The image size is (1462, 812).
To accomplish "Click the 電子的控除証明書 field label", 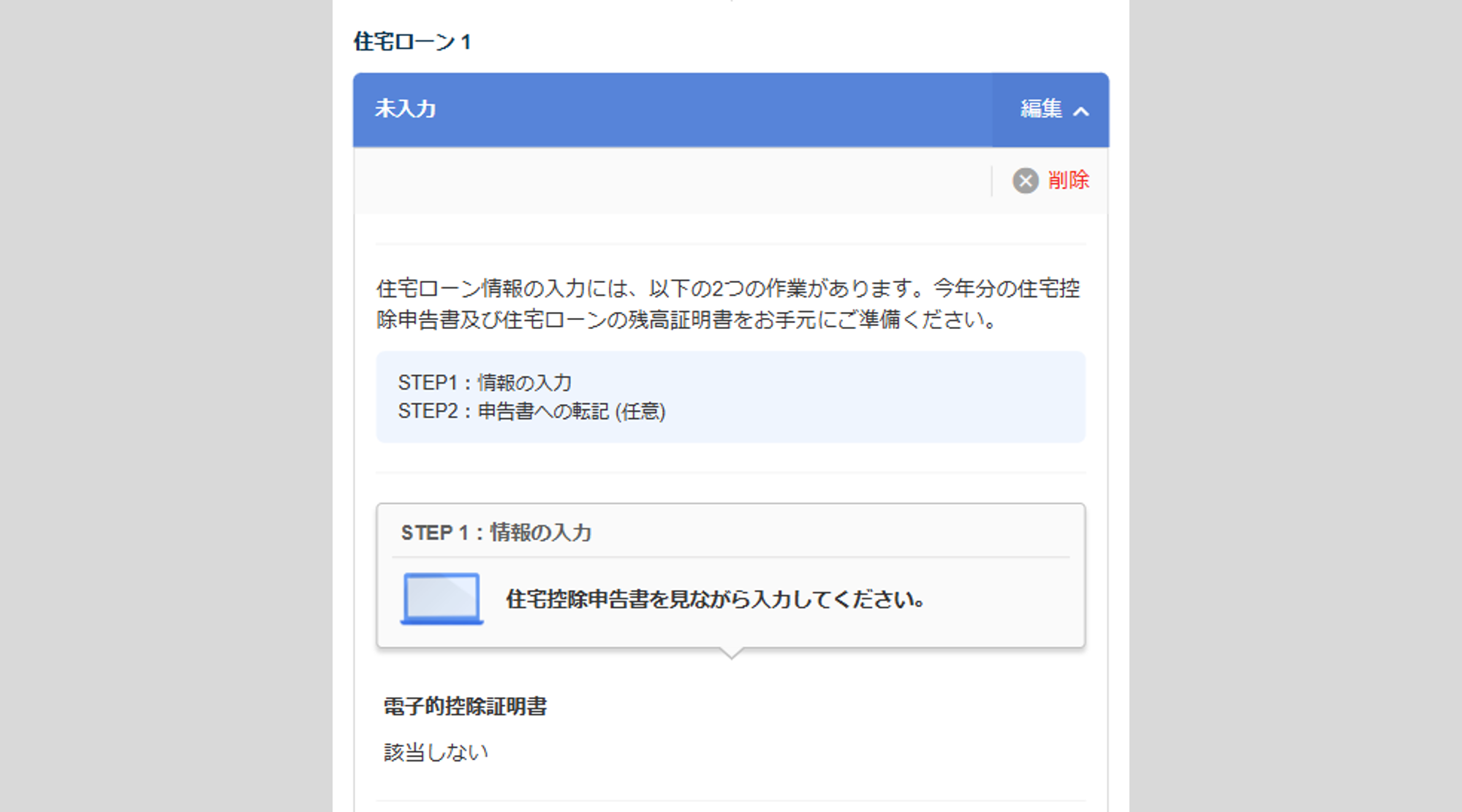I will click(x=465, y=706).
